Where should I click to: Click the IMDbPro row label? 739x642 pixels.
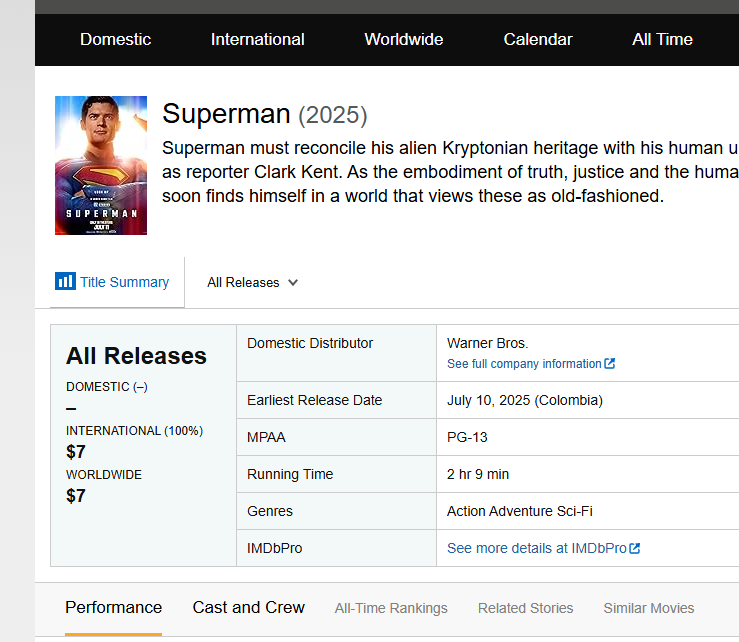pyautogui.click(x=274, y=548)
